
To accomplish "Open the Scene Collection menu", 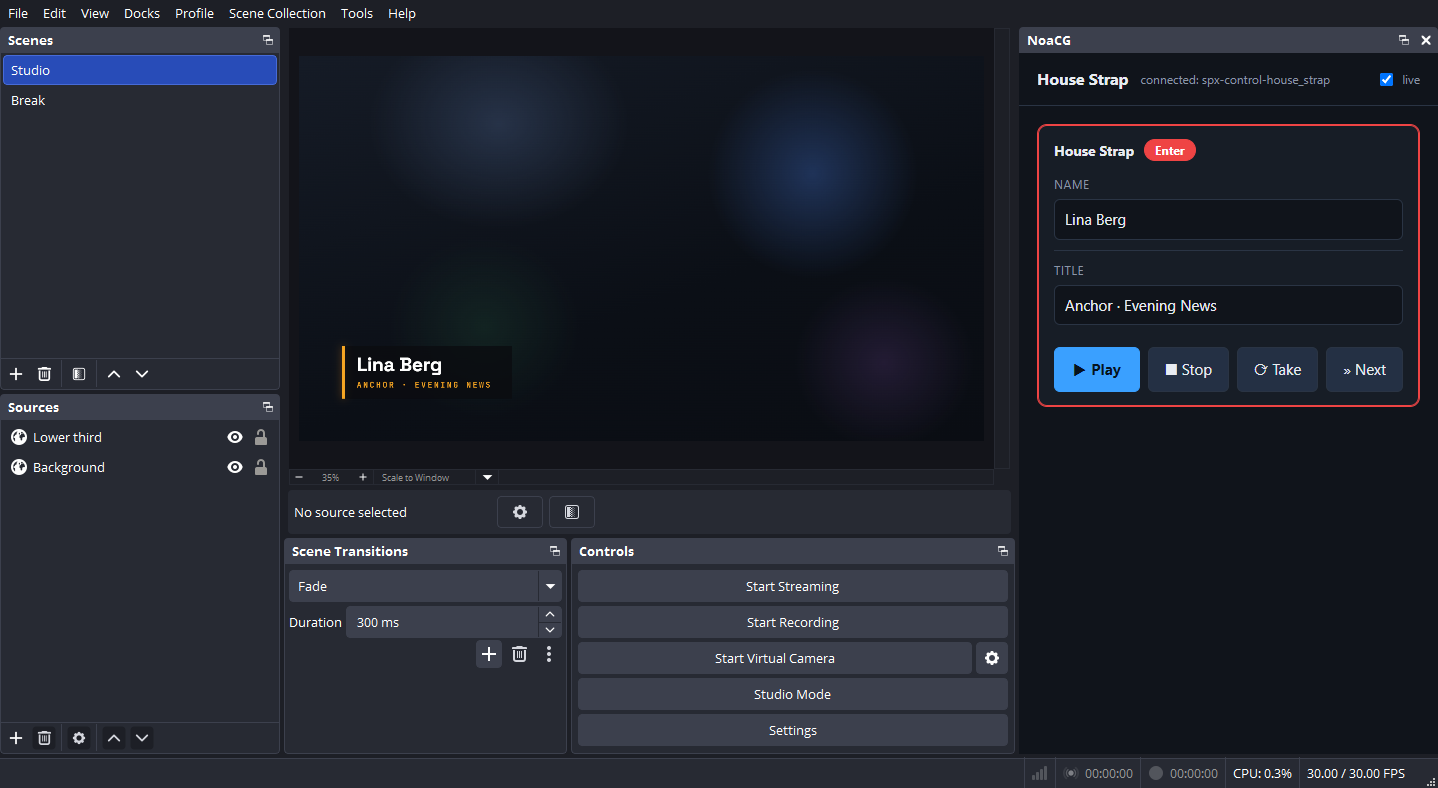I will [x=277, y=13].
